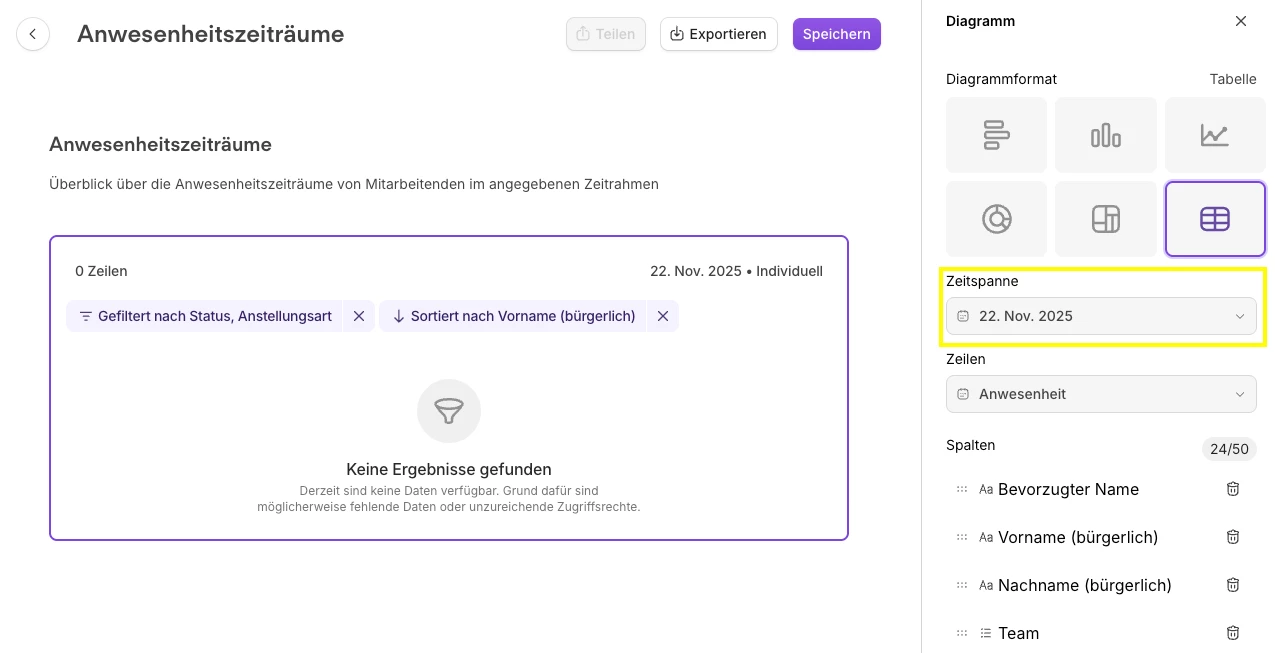The width and height of the screenshot is (1275, 653).
Task: Select the horizontal bar chart format
Action: tap(996, 134)
